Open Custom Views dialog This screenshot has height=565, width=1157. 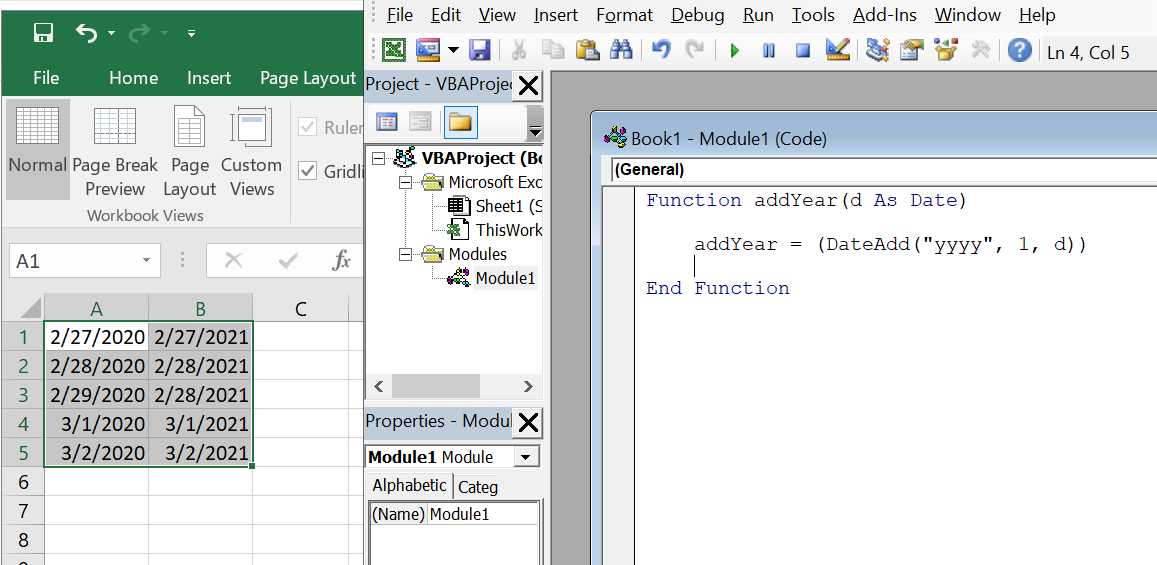point(252,150)
